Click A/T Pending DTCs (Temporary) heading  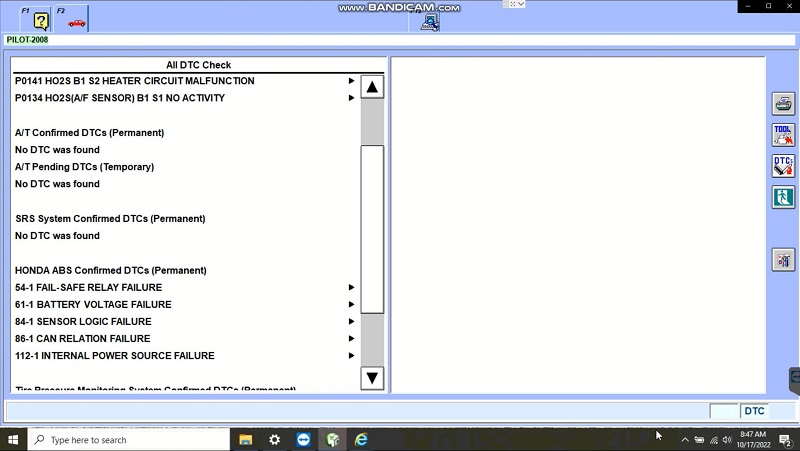pyautogui.click(x=84, y=167)
